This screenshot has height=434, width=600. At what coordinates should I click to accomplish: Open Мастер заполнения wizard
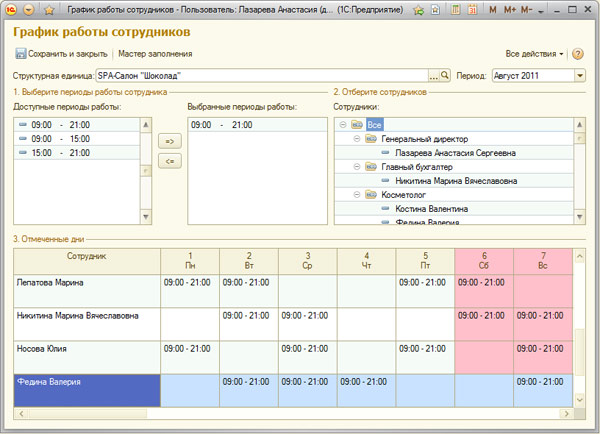155,54
